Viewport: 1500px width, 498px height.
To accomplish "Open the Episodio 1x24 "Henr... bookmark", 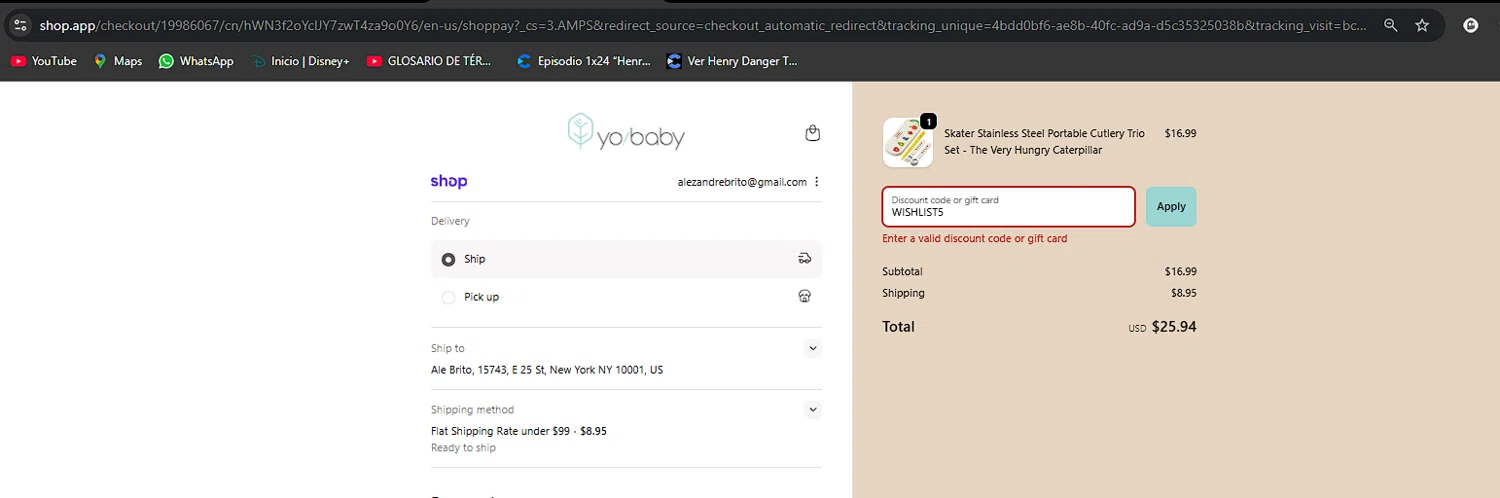I will (x=584, y=61).
